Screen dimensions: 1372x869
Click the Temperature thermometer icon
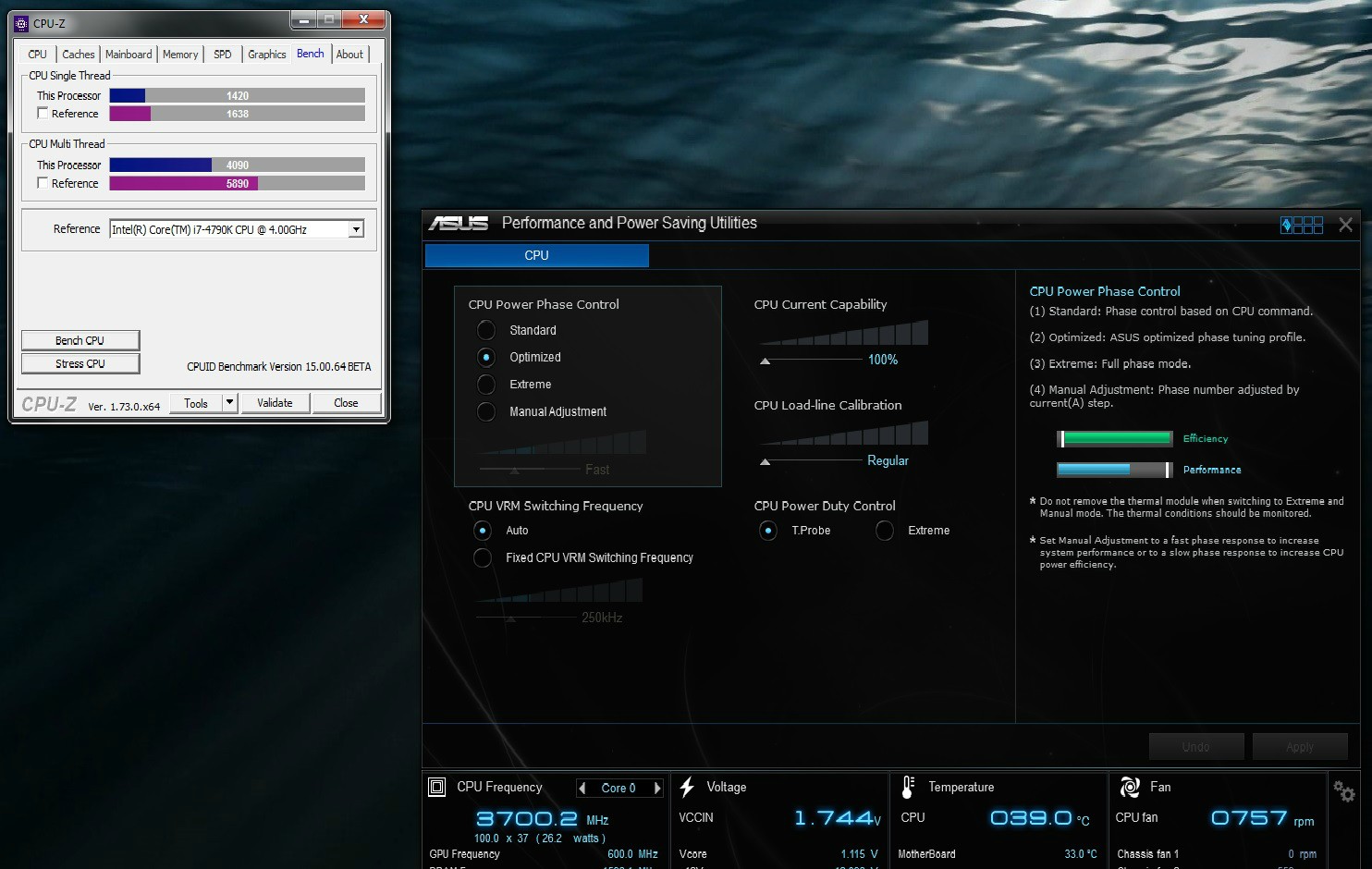coord(908,787)
